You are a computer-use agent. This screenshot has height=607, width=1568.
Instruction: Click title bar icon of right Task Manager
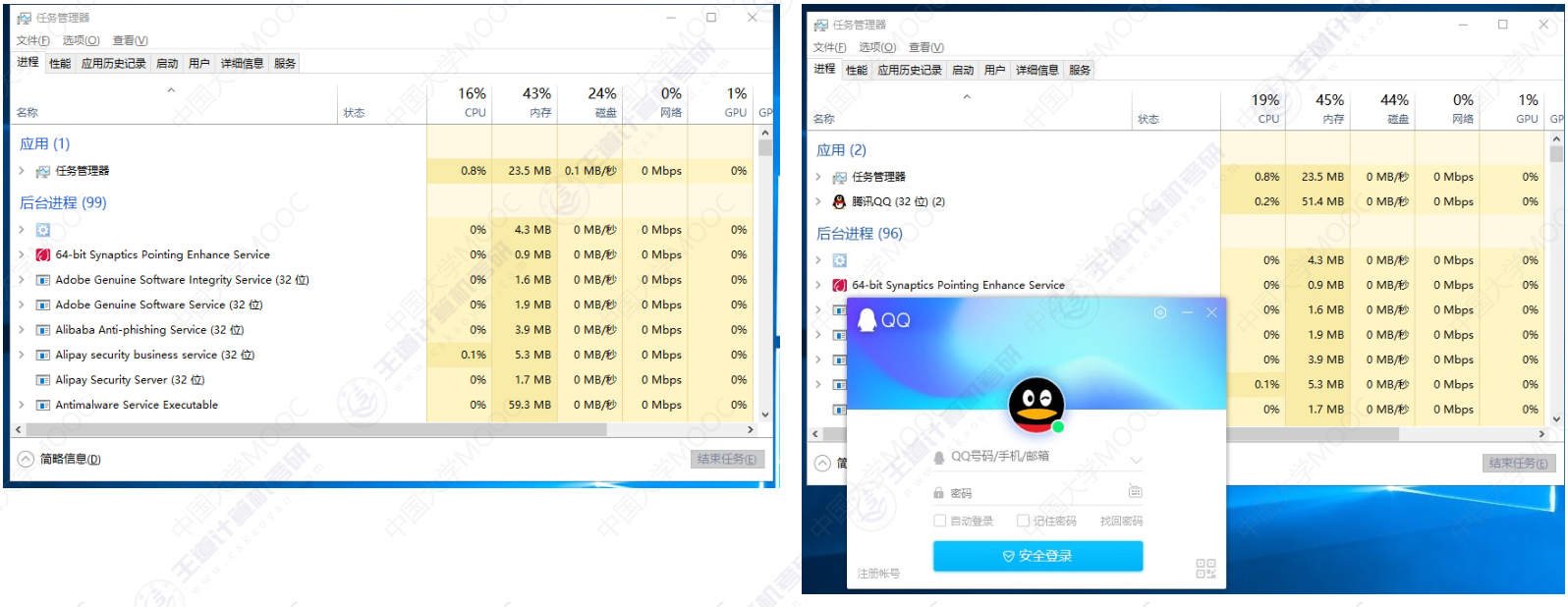[x=821, y=25]
